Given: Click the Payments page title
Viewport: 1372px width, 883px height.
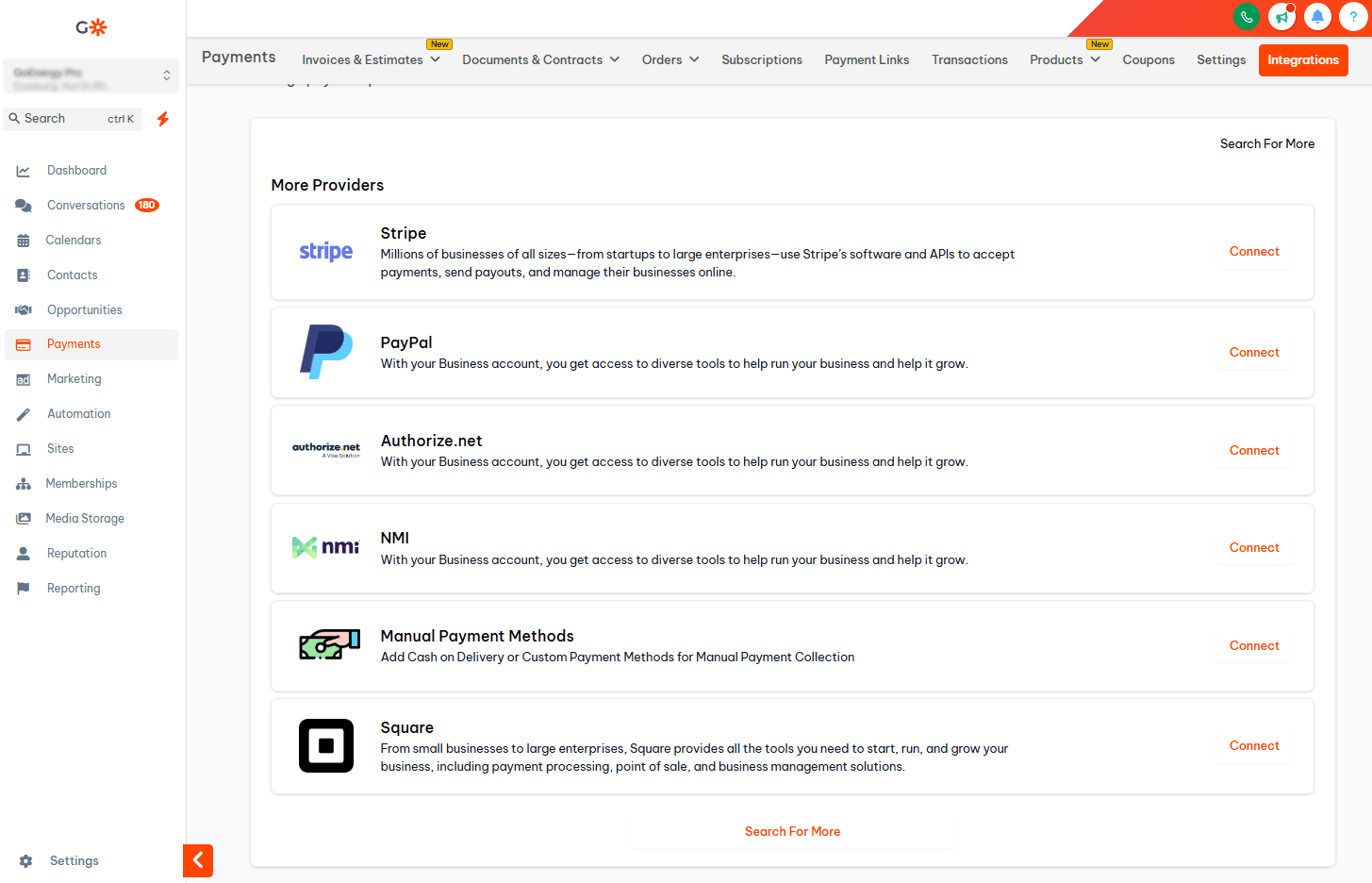Looking at the screenshot, I should click(x=239, y=58).
